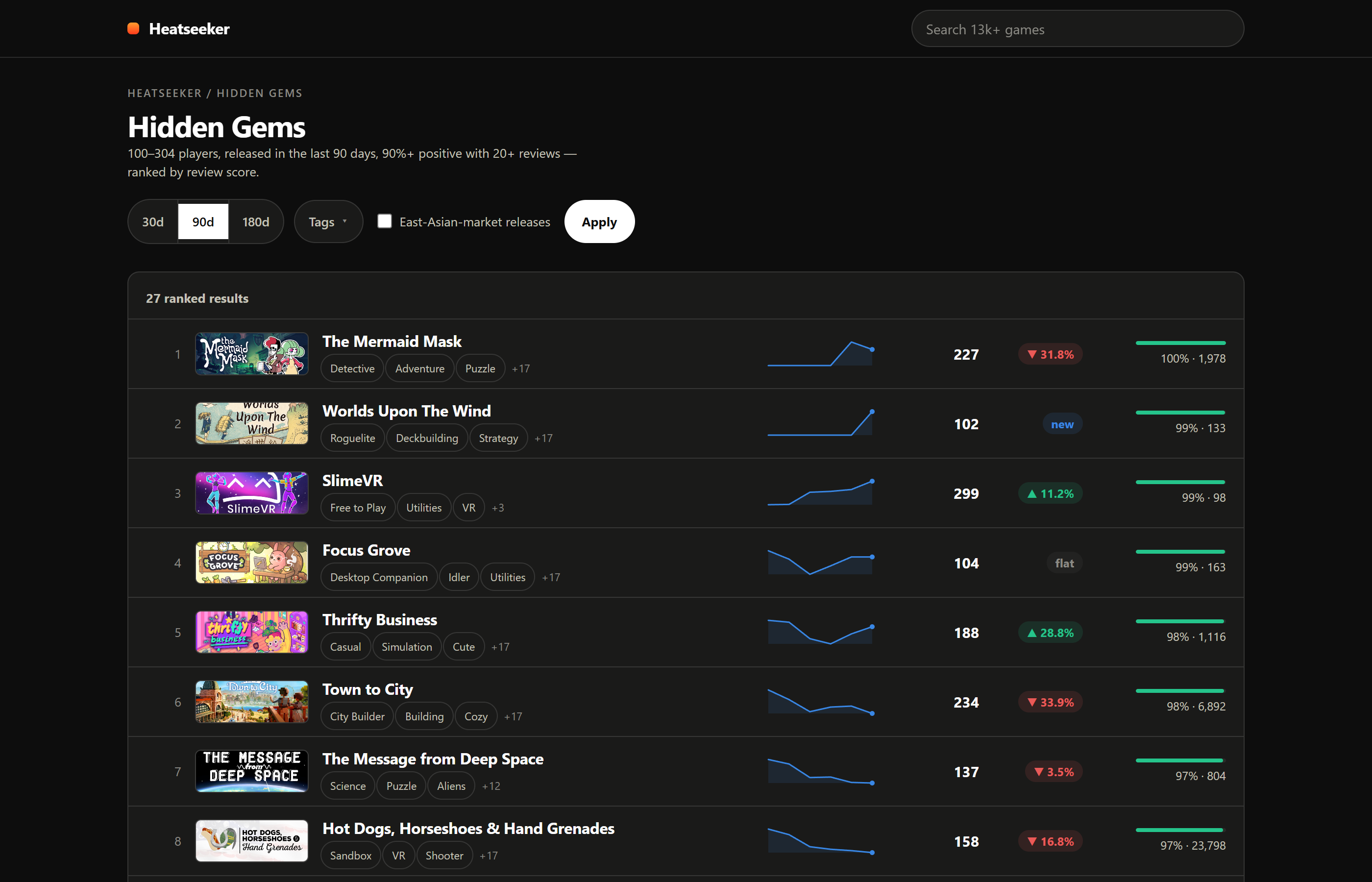1372x882 pixels.
Task: Select the 90d time range
Action: 203,221
